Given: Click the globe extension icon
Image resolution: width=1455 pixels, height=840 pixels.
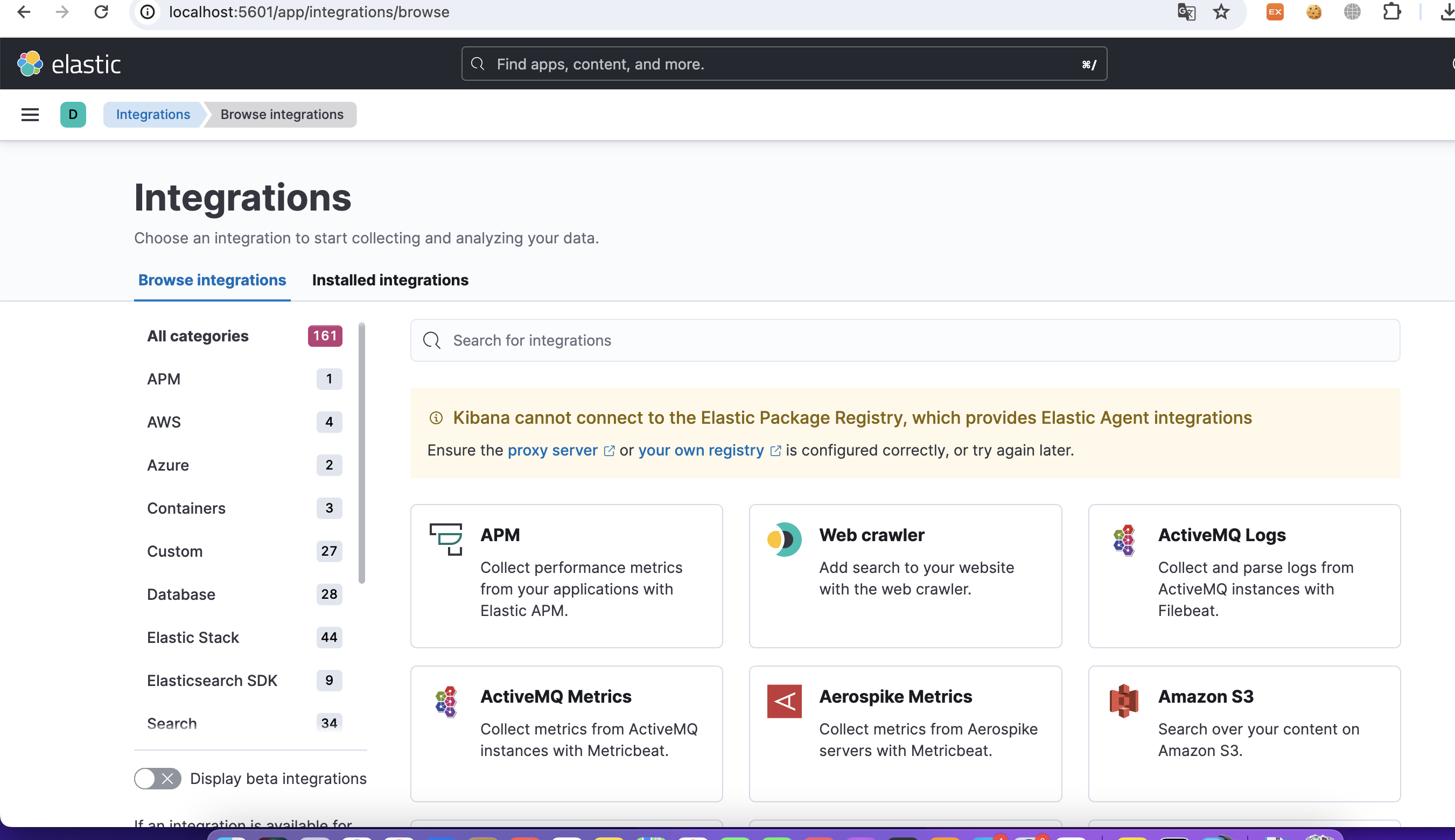Looking at the screenshot, I should (x=1352, y=12).
